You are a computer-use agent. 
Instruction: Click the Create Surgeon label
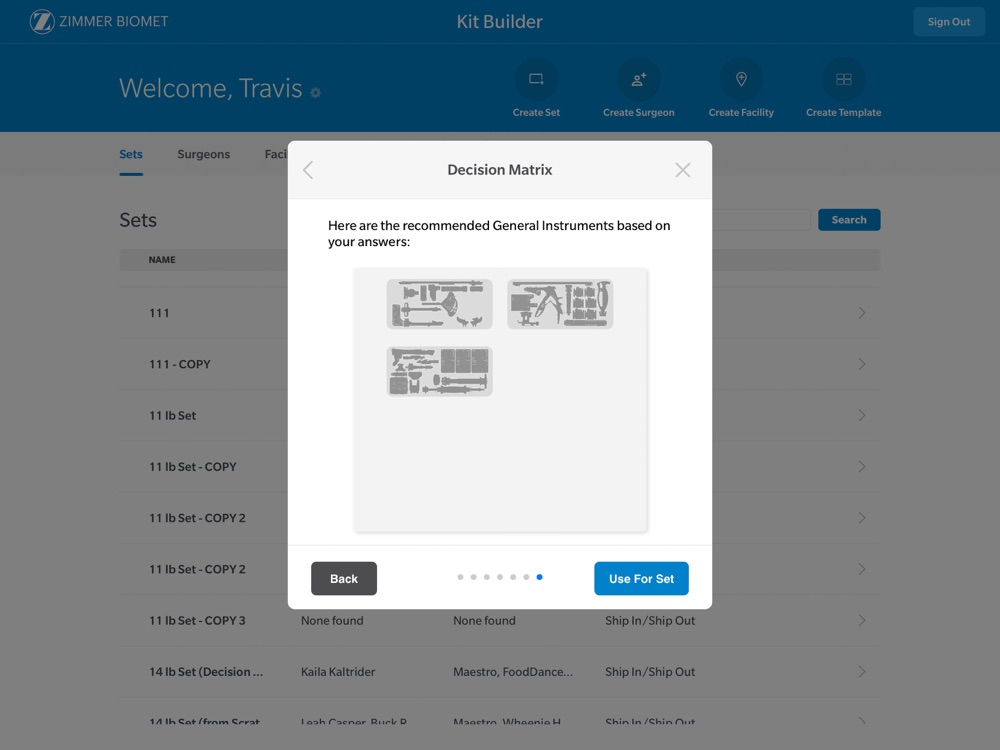638,112
